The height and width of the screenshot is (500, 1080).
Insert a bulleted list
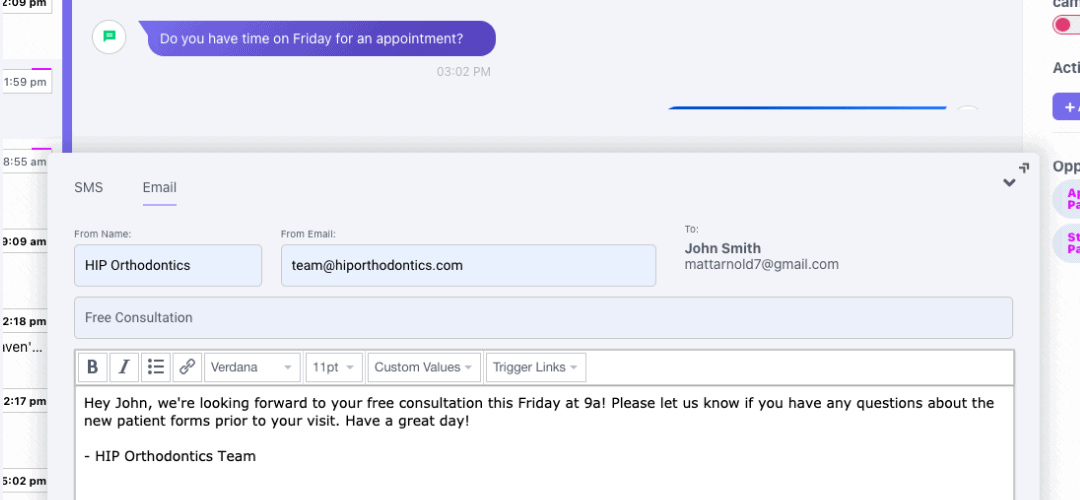coord(156,367)
